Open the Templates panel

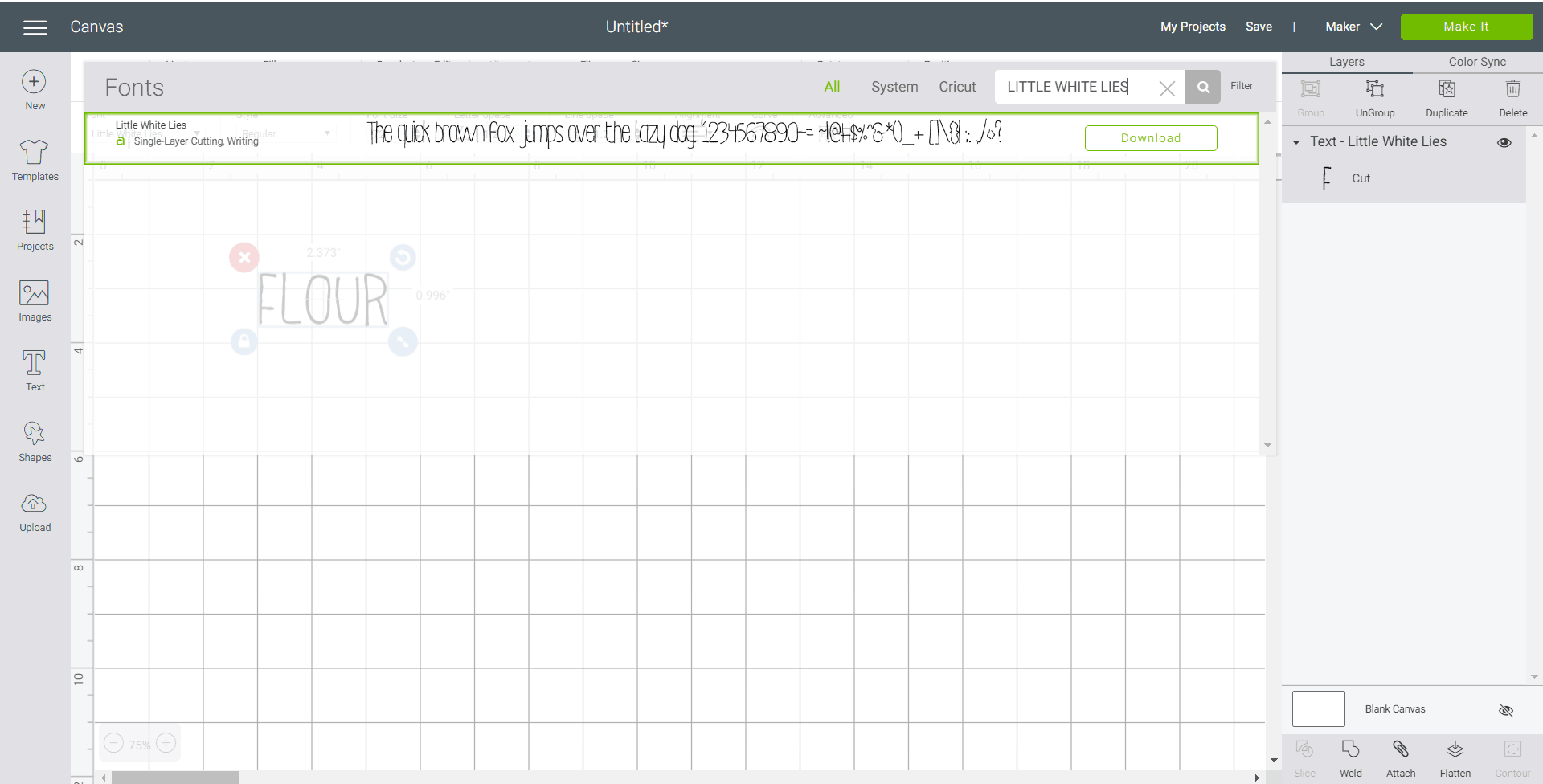pyautogui.click(x=35, y=160)
